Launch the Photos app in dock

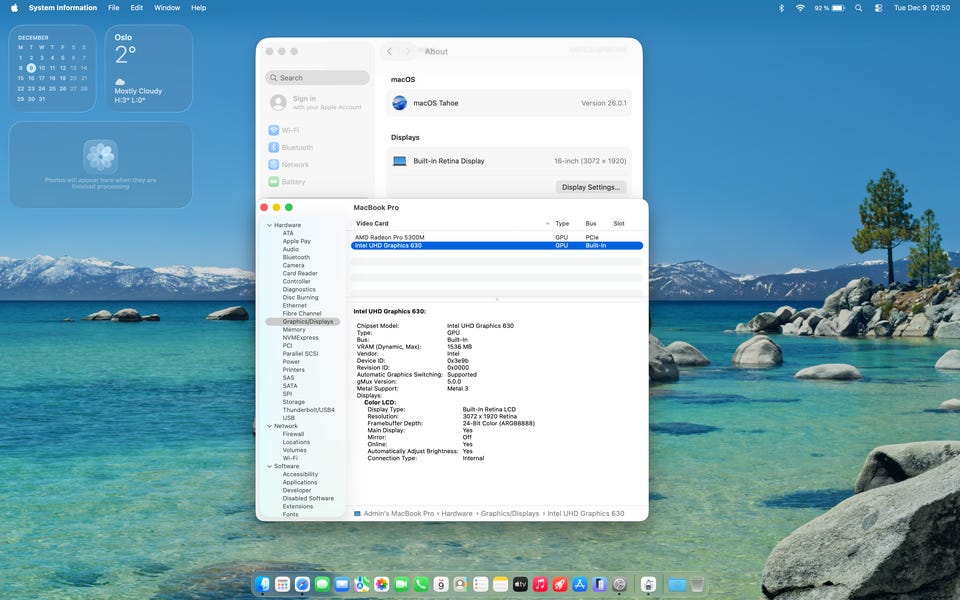[x=381, y=584]
